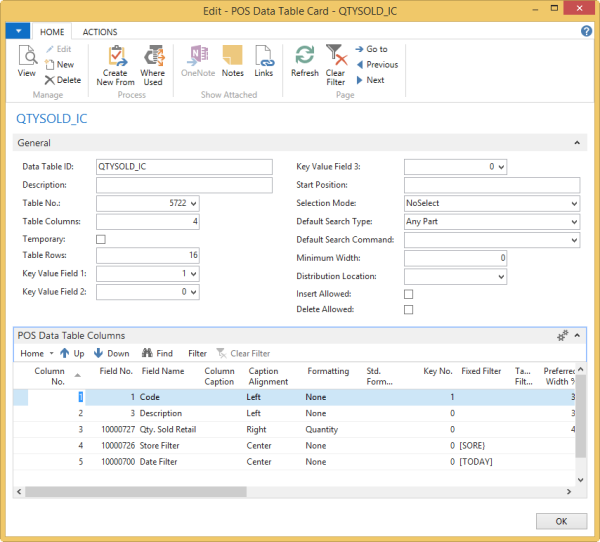Enable the Insert Allowed checkbox

point(408,294)
